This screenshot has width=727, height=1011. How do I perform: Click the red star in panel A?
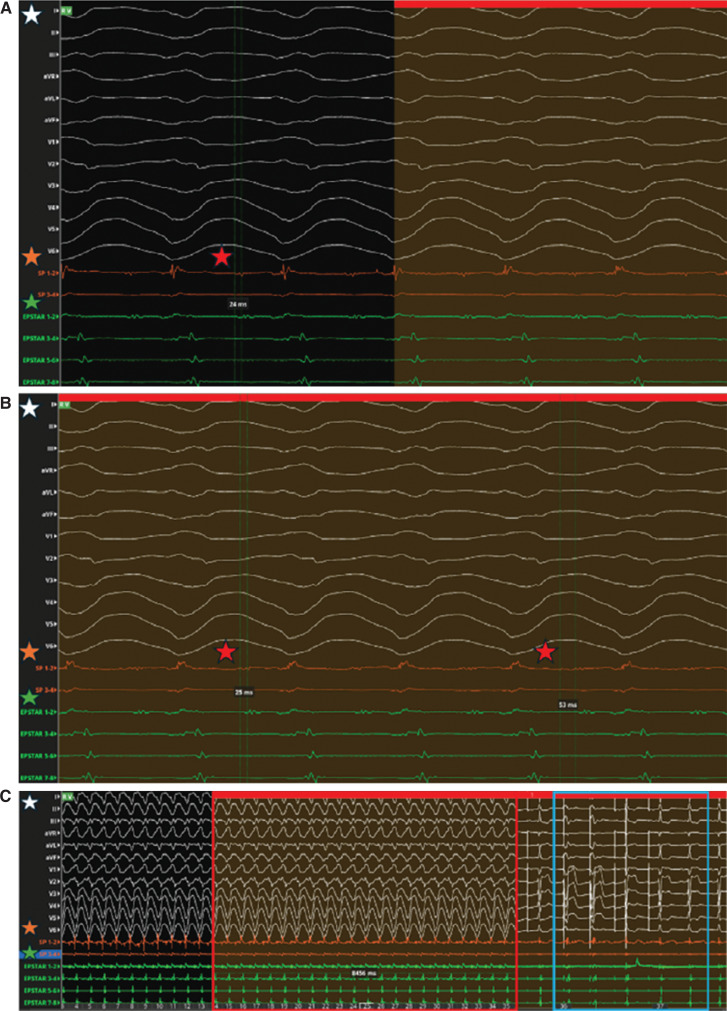click(222, 257)
